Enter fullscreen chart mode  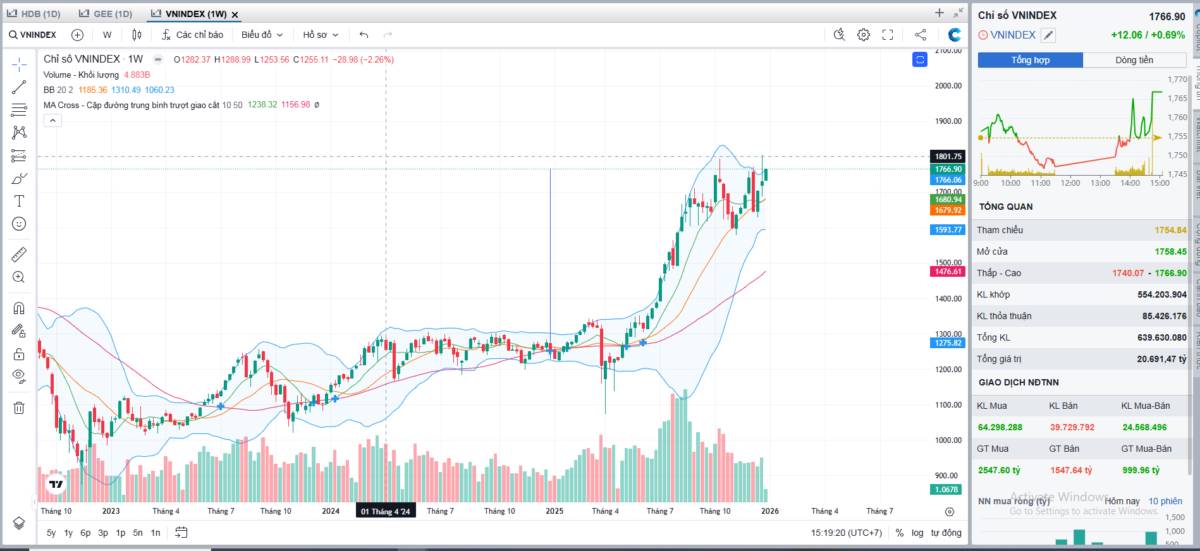click(x=887, y=35)
